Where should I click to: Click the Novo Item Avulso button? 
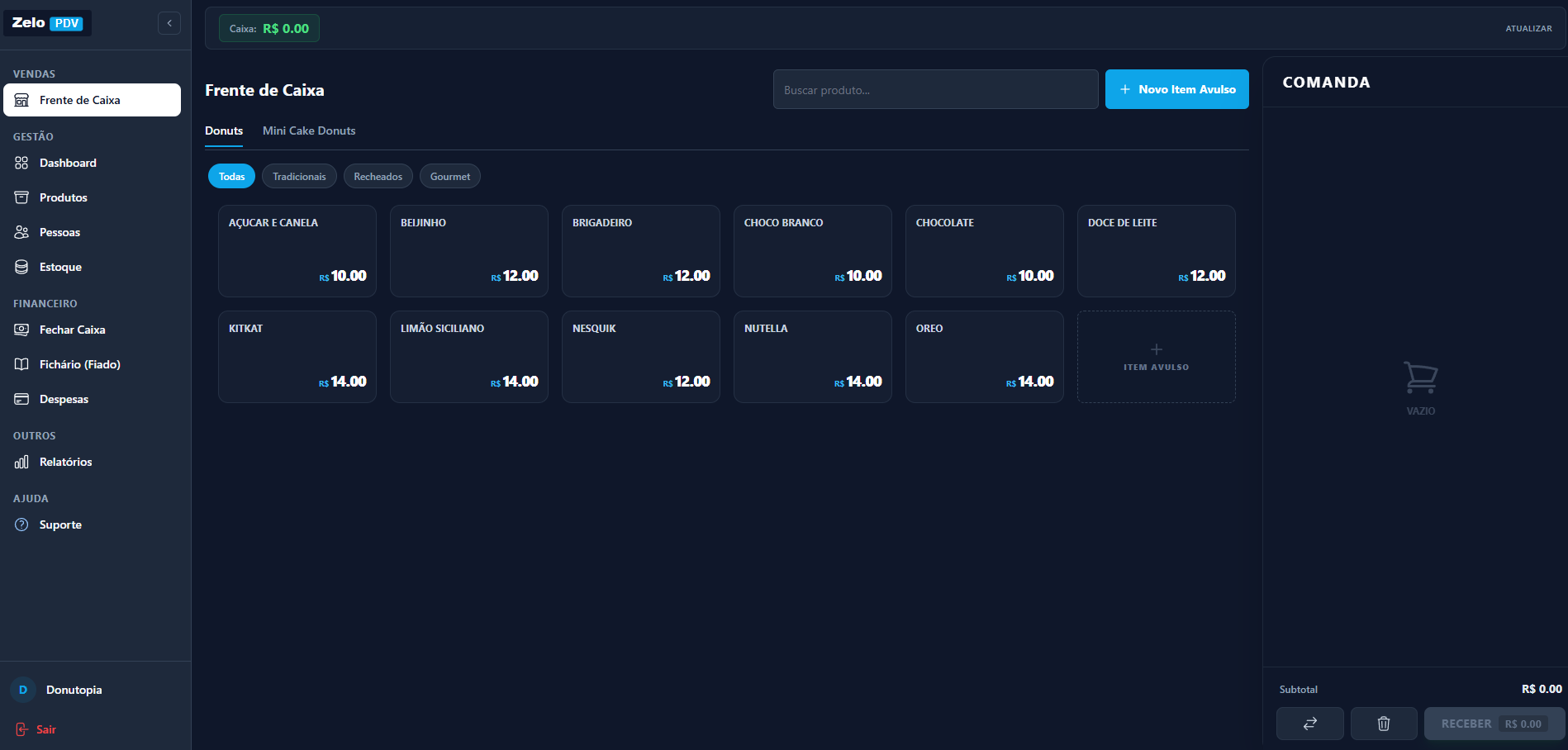point(1176,89)
